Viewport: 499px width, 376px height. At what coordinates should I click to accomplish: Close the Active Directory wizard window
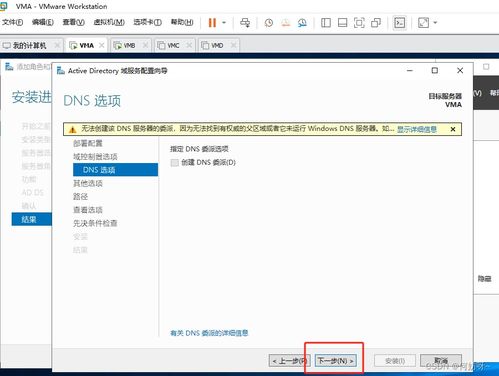(460, 71)
